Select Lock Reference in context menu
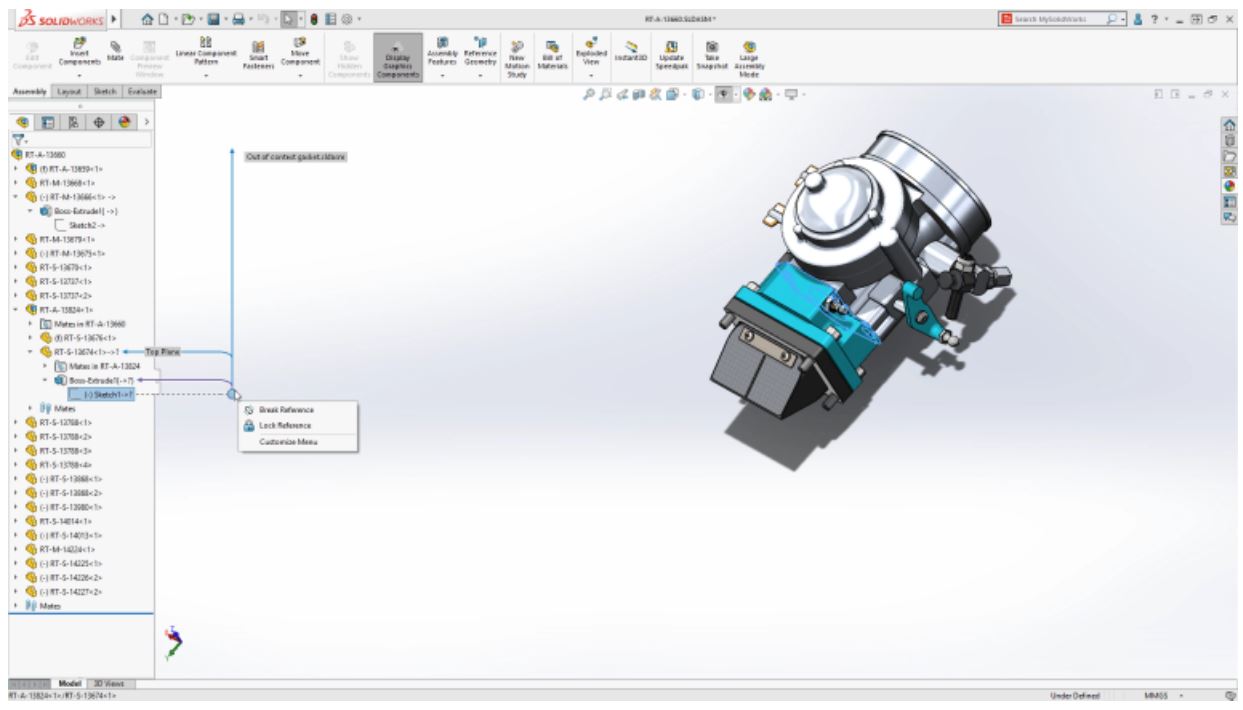Image resolution: width=1243 pixels, height=710 pixels. [x=284, y=425]
